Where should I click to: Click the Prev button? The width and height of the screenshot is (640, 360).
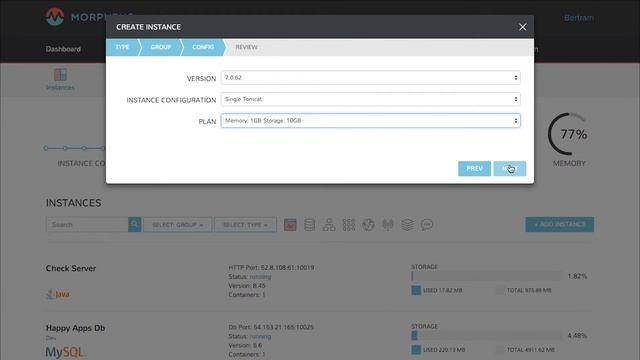(x=474, y=169)
